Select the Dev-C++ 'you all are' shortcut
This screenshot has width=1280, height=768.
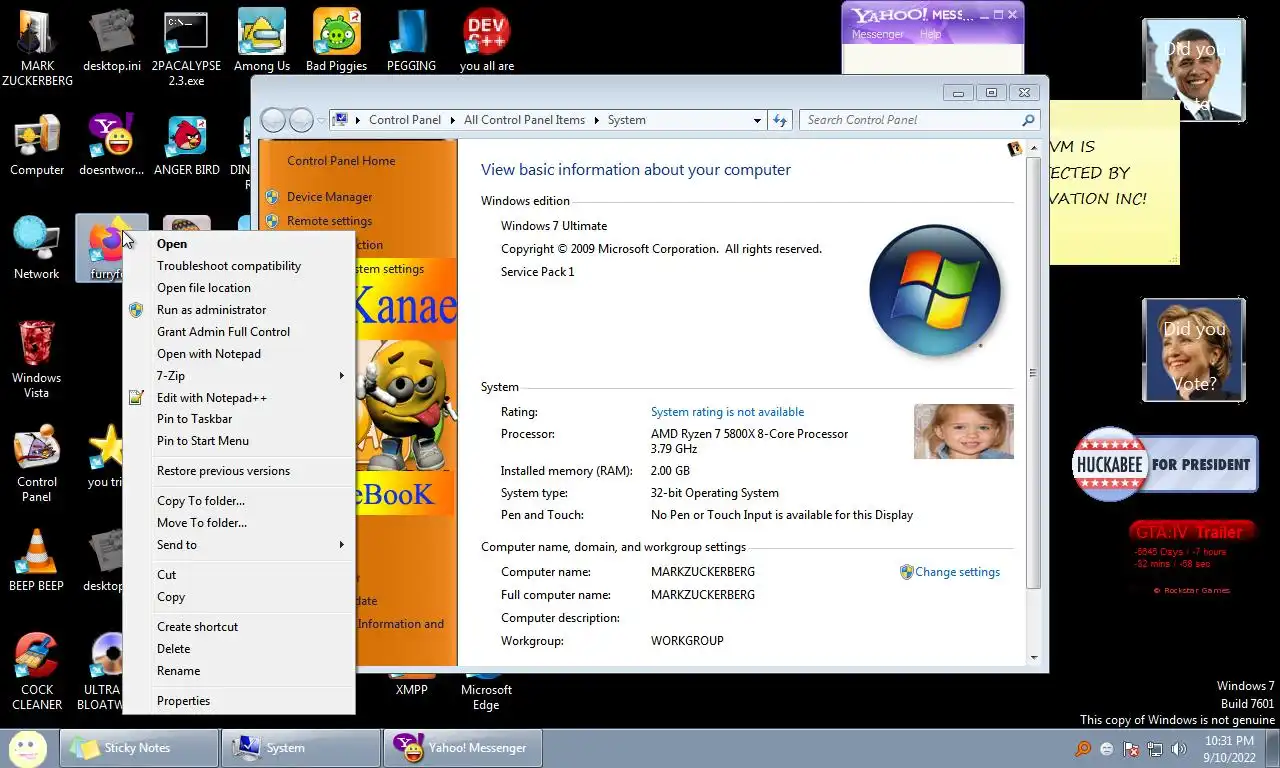(x=487, y=42)
